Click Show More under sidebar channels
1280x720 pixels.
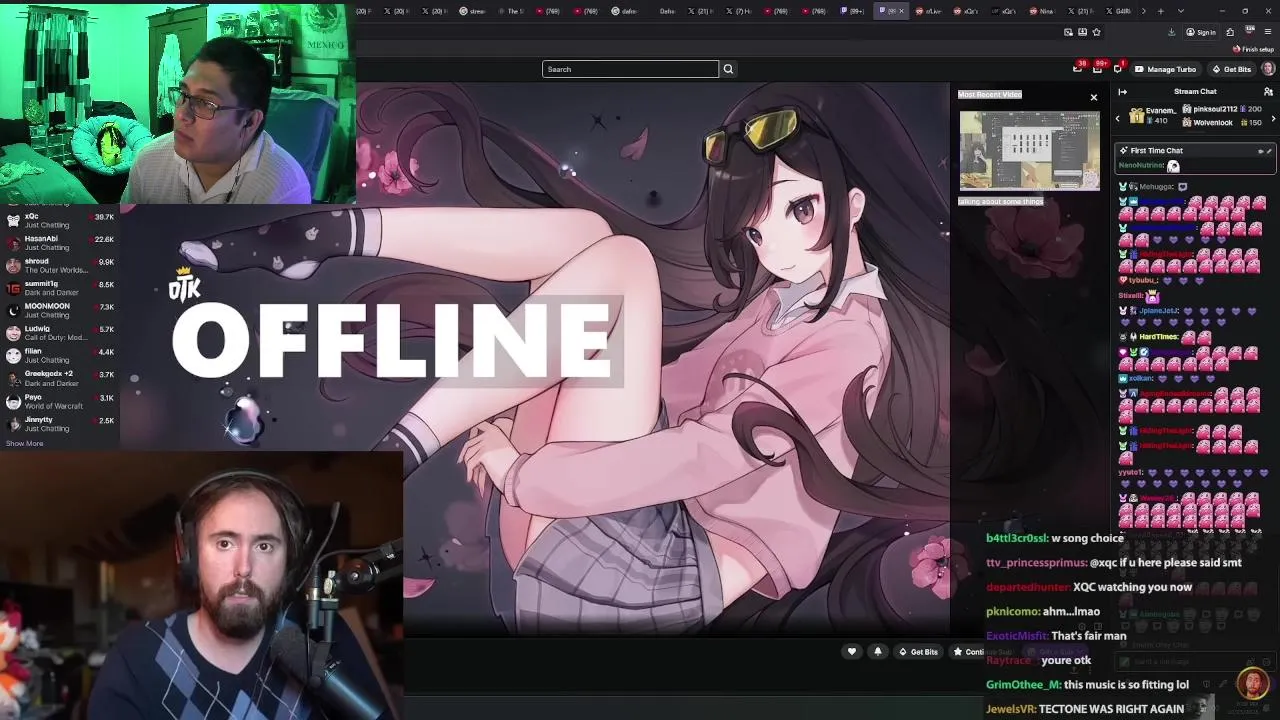pos(24,443)
